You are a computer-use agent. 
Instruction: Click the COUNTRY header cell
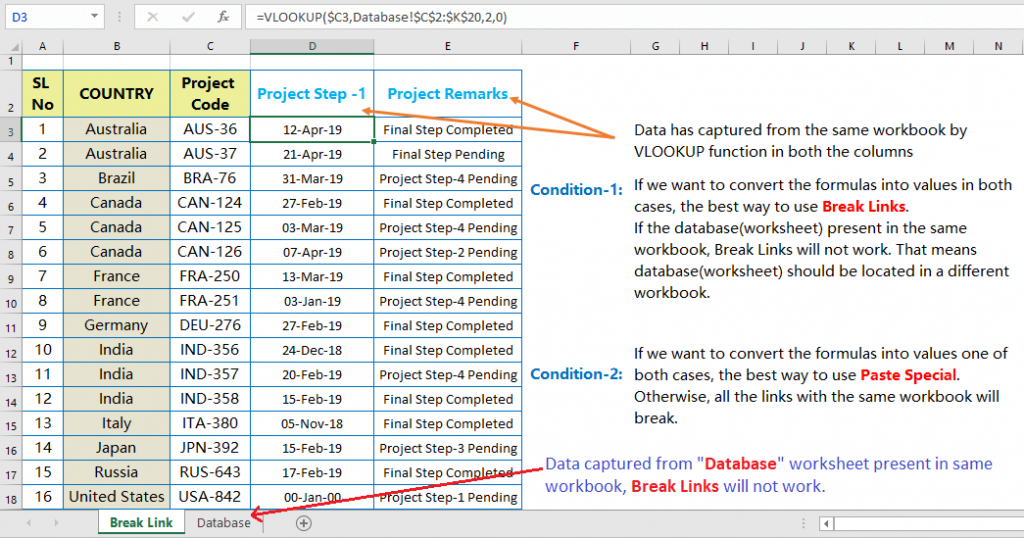[117, 94]
